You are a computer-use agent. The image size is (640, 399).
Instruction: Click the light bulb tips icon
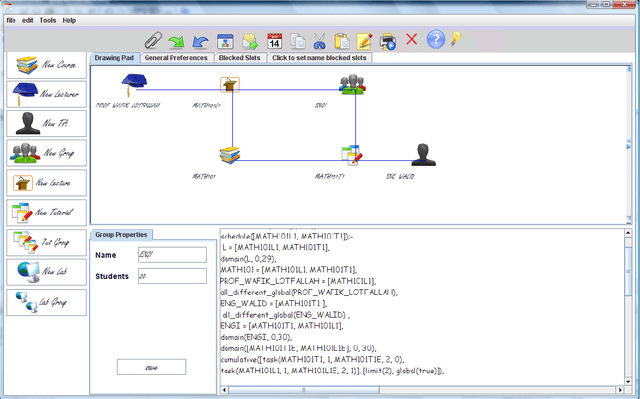[x=456, y=38]
